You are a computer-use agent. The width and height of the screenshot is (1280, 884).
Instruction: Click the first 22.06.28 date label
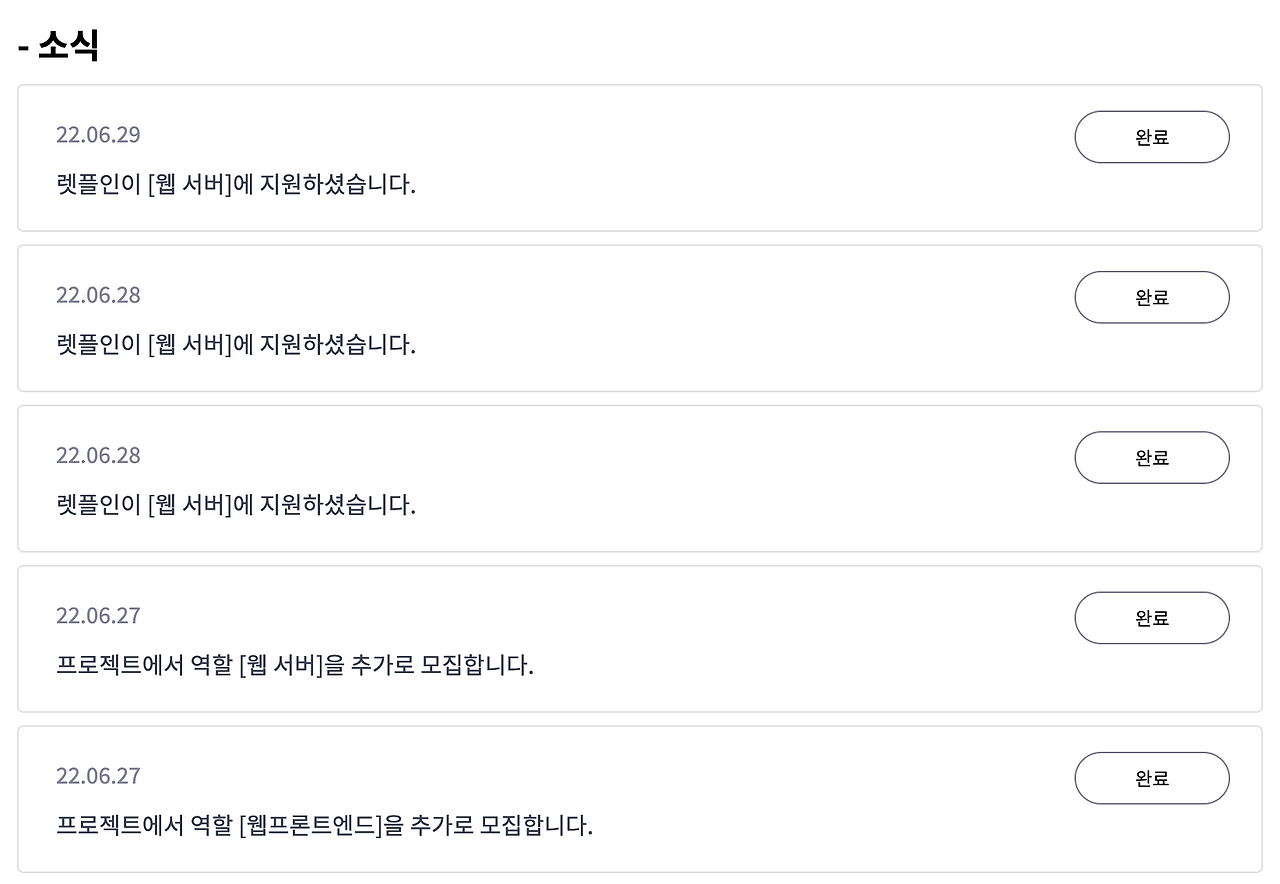pos(98,295)
